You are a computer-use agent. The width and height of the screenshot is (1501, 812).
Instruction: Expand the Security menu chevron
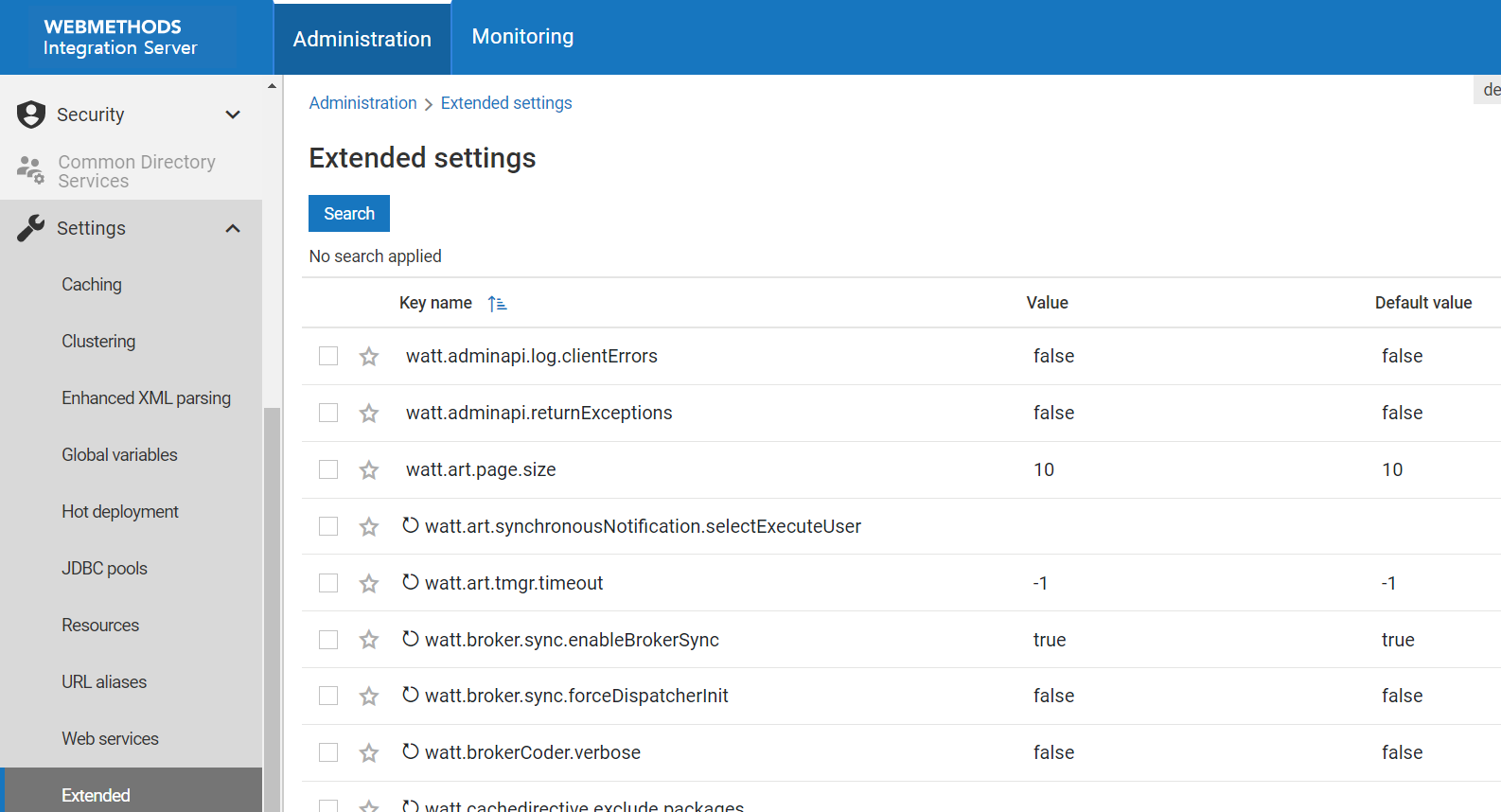click(233, 115)
